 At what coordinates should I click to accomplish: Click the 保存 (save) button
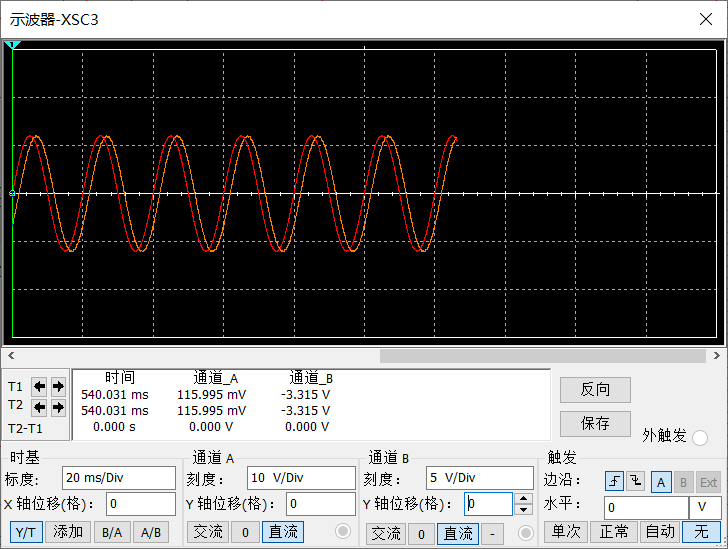click(595, 424)
